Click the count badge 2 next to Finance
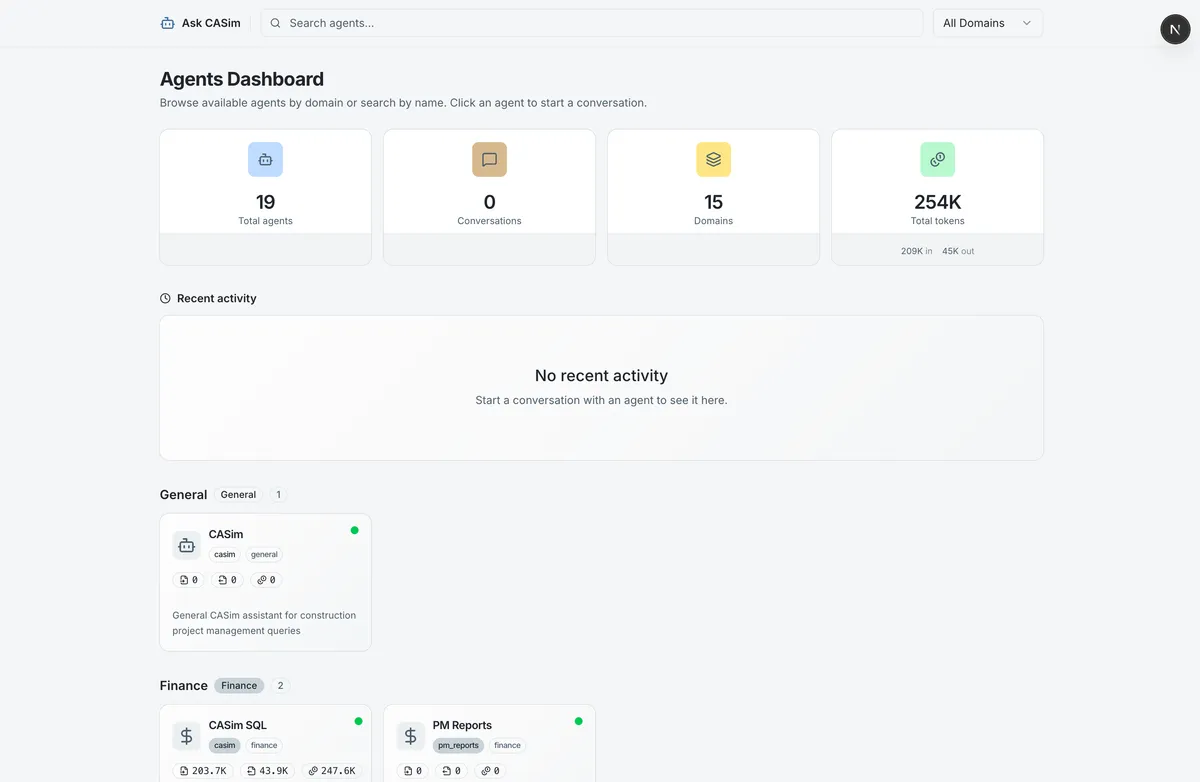This screenshot has height=782, width=1200. pos(280,686)
